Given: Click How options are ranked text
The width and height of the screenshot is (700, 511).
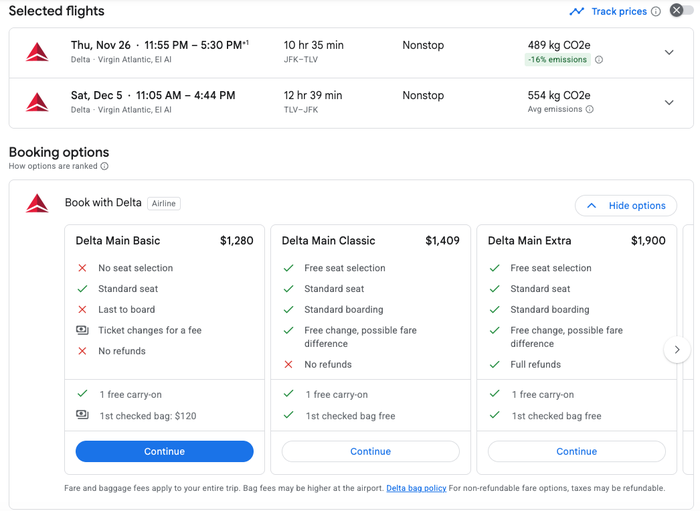Looking at the screenshot, I should click(x=53, y=166).
